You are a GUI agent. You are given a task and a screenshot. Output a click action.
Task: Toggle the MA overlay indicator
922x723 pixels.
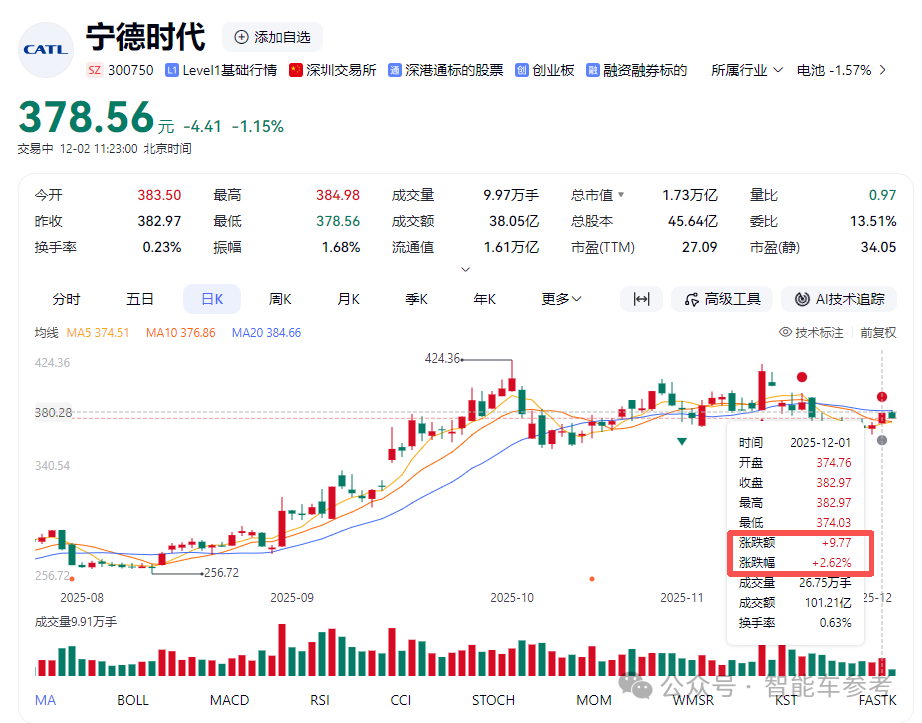tap(45, 700)
